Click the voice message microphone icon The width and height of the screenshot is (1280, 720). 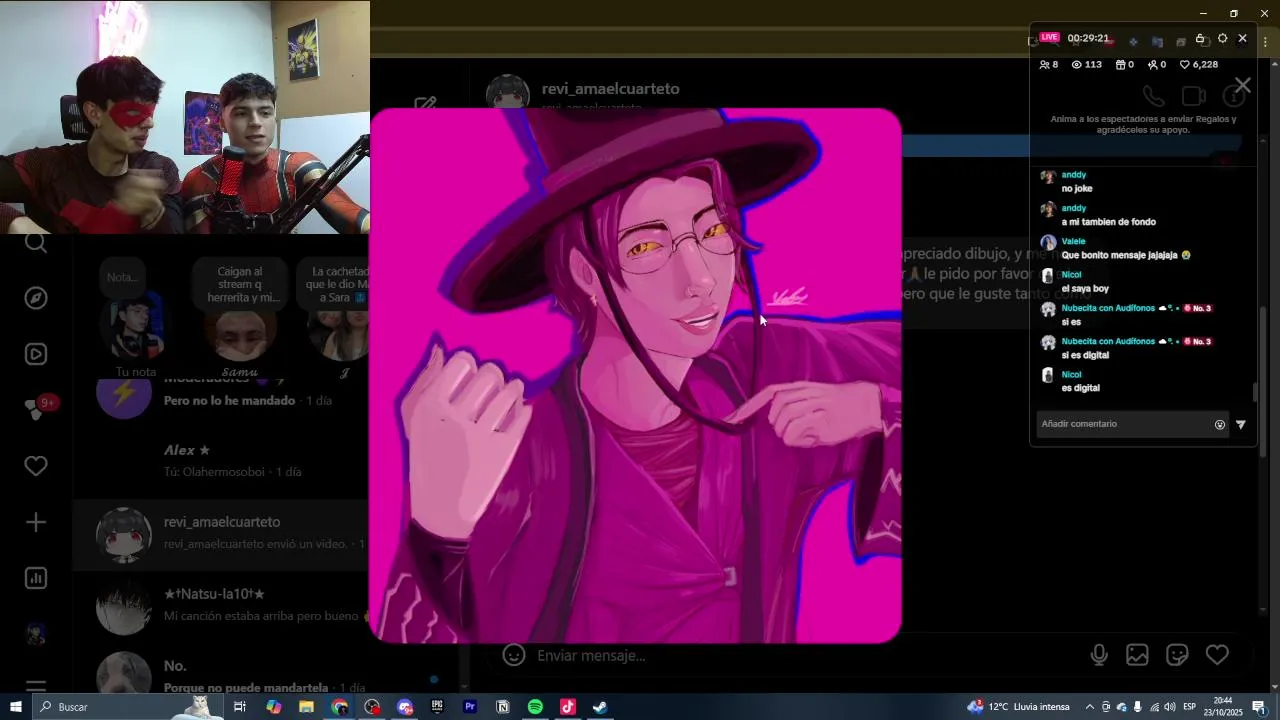pyautogui.click(x=1099, y=655)
